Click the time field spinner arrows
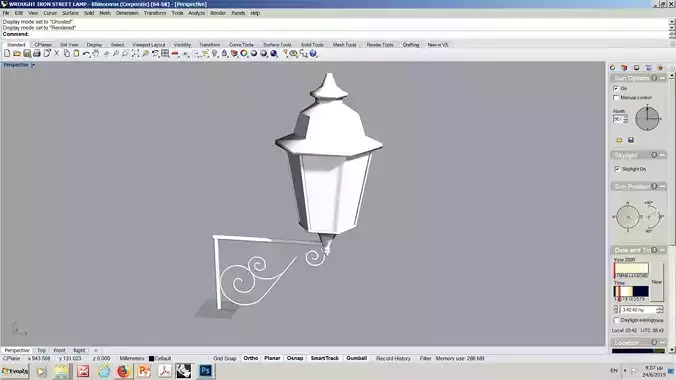676x380 pixels. click(660, 310)
